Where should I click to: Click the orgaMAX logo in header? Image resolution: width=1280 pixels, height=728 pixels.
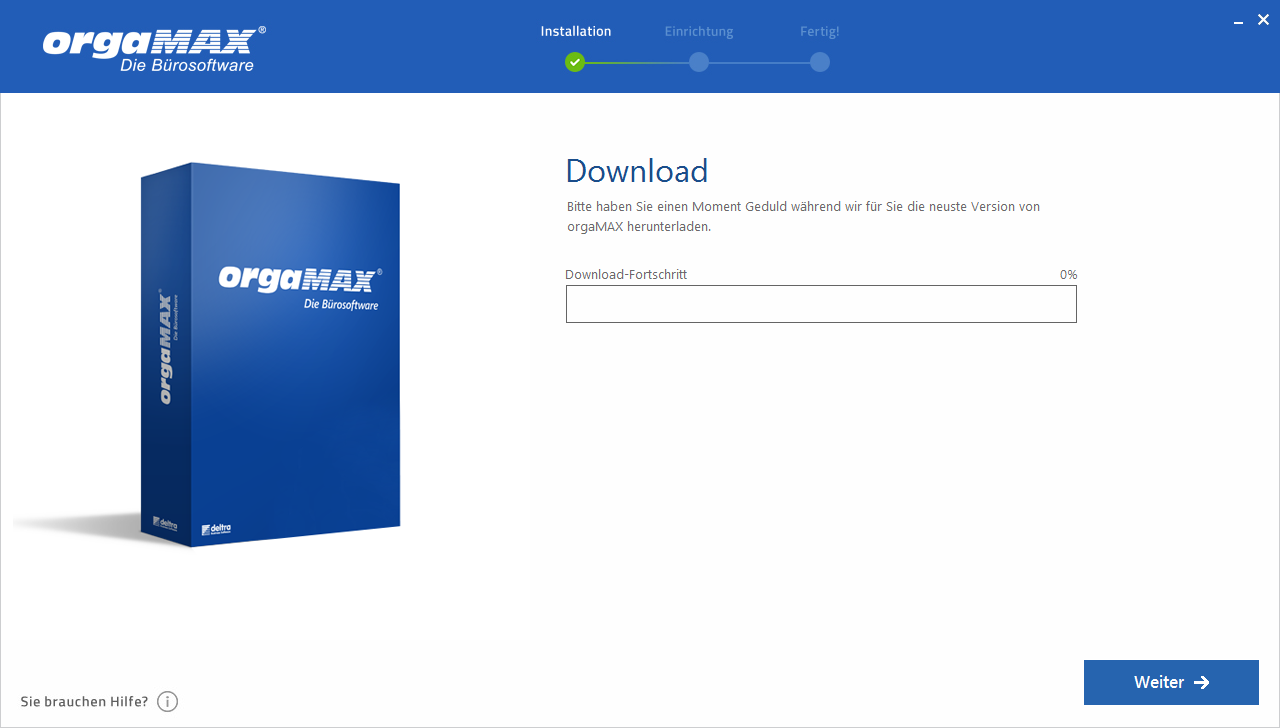point(155,47)
